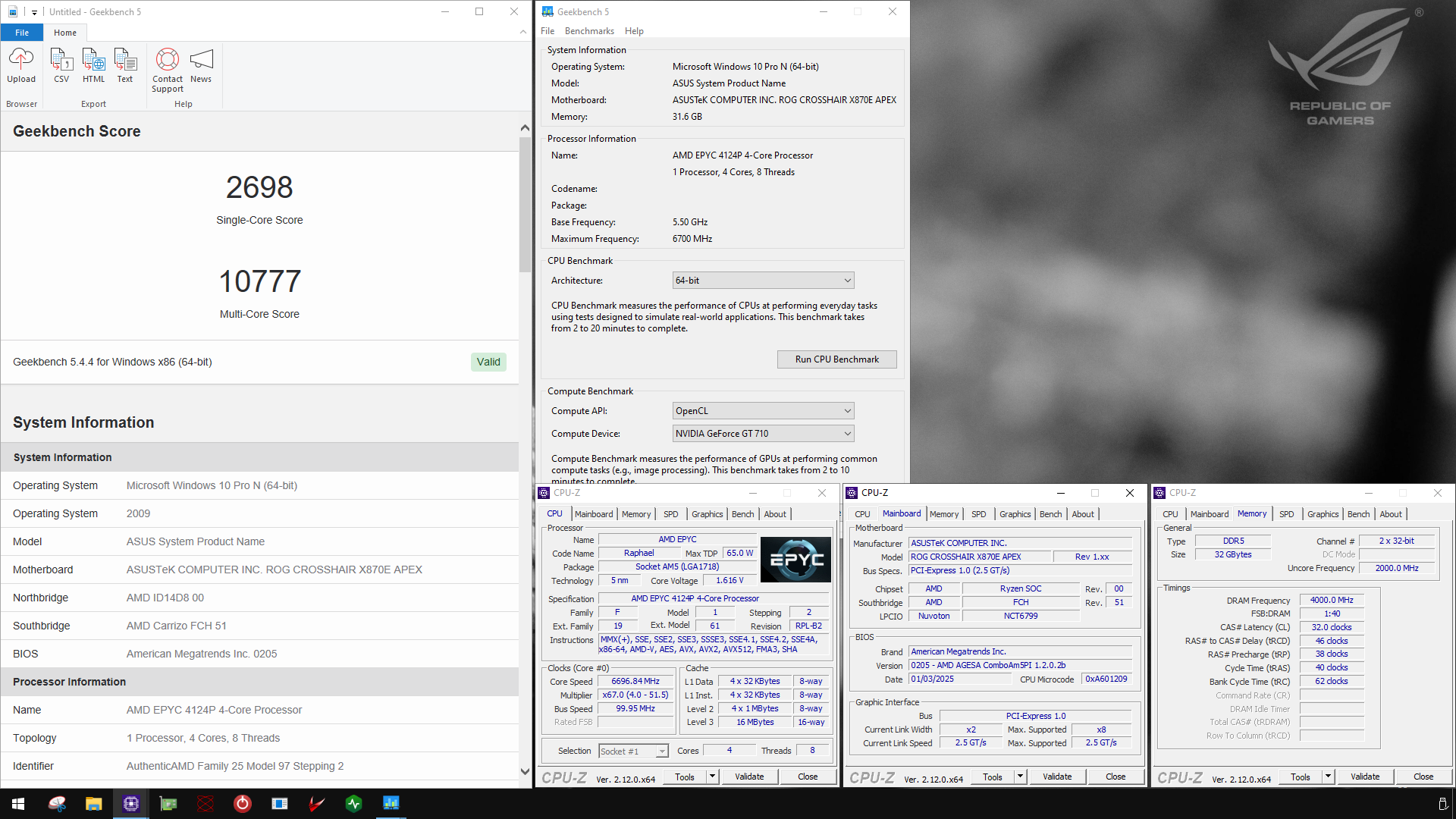Image resolution: width=1456 pixels, height=819 pixels.
Task: Click the quick access save icon in title bar
Action: 13,11
